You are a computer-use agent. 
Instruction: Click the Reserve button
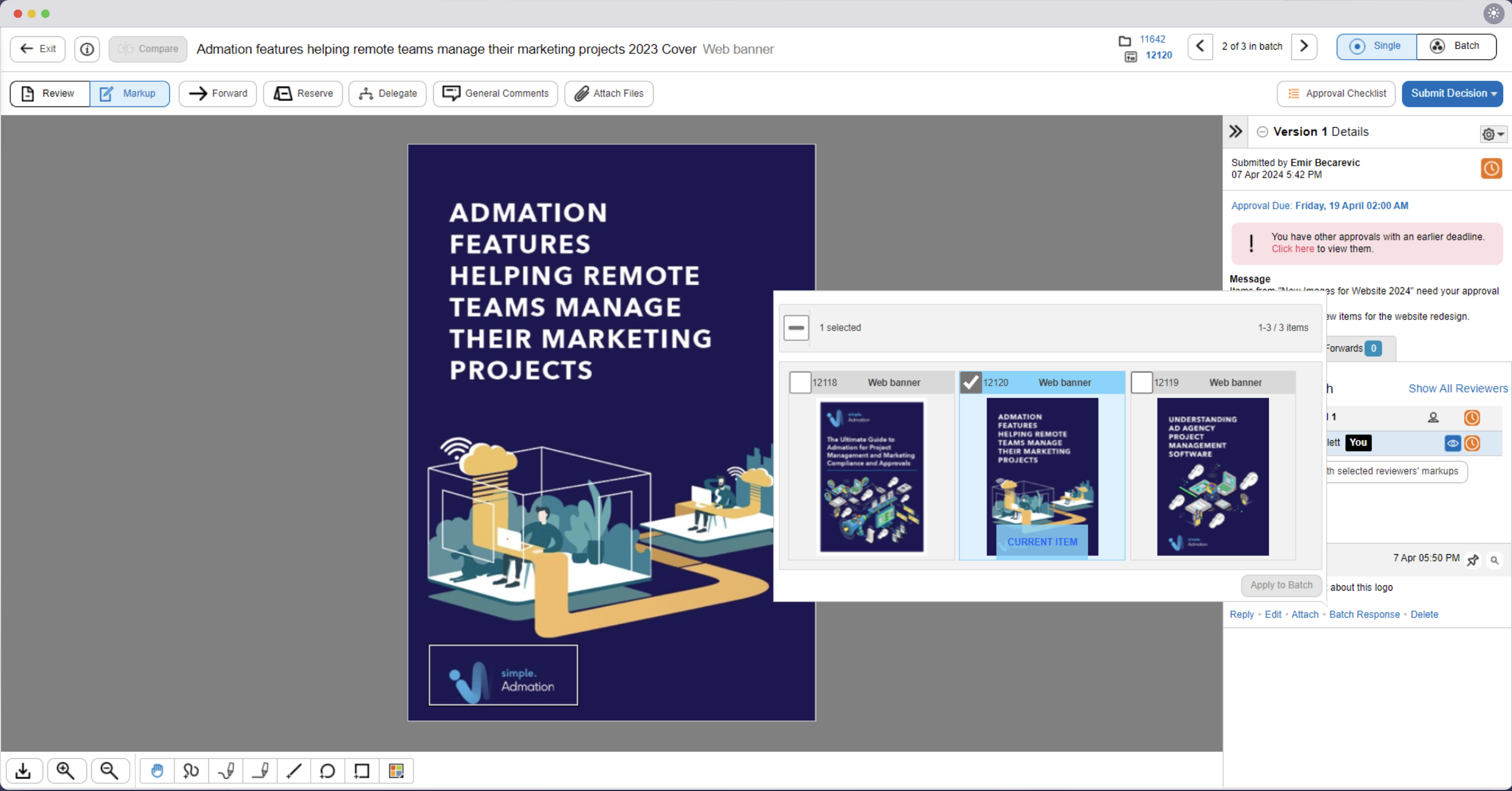(x=303, y=94)
